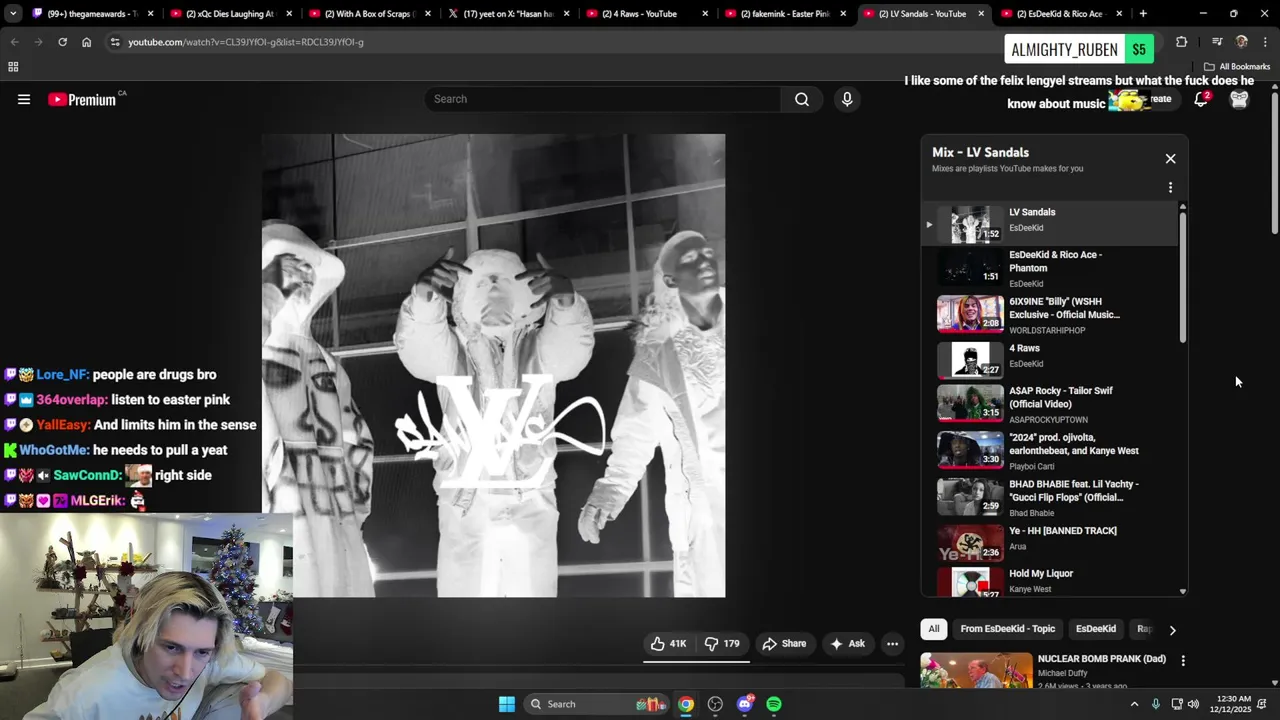The width and height of the screenshot is (1280, 720).
Task: Open the YouTube guide hamburger menu
Action: point(24,99)
